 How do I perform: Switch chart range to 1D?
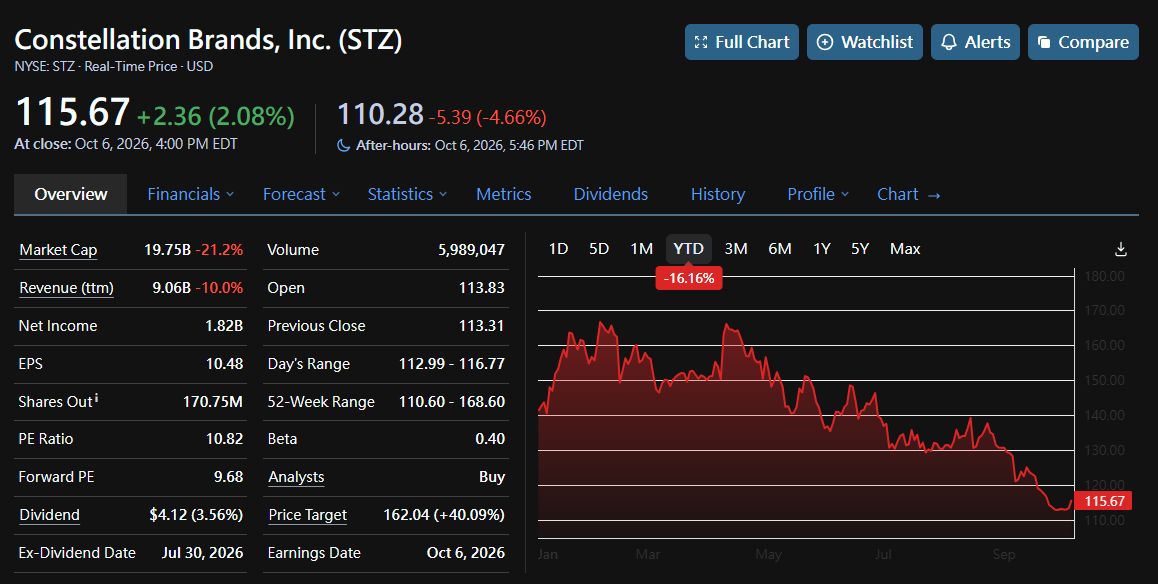tap(558, 249)
